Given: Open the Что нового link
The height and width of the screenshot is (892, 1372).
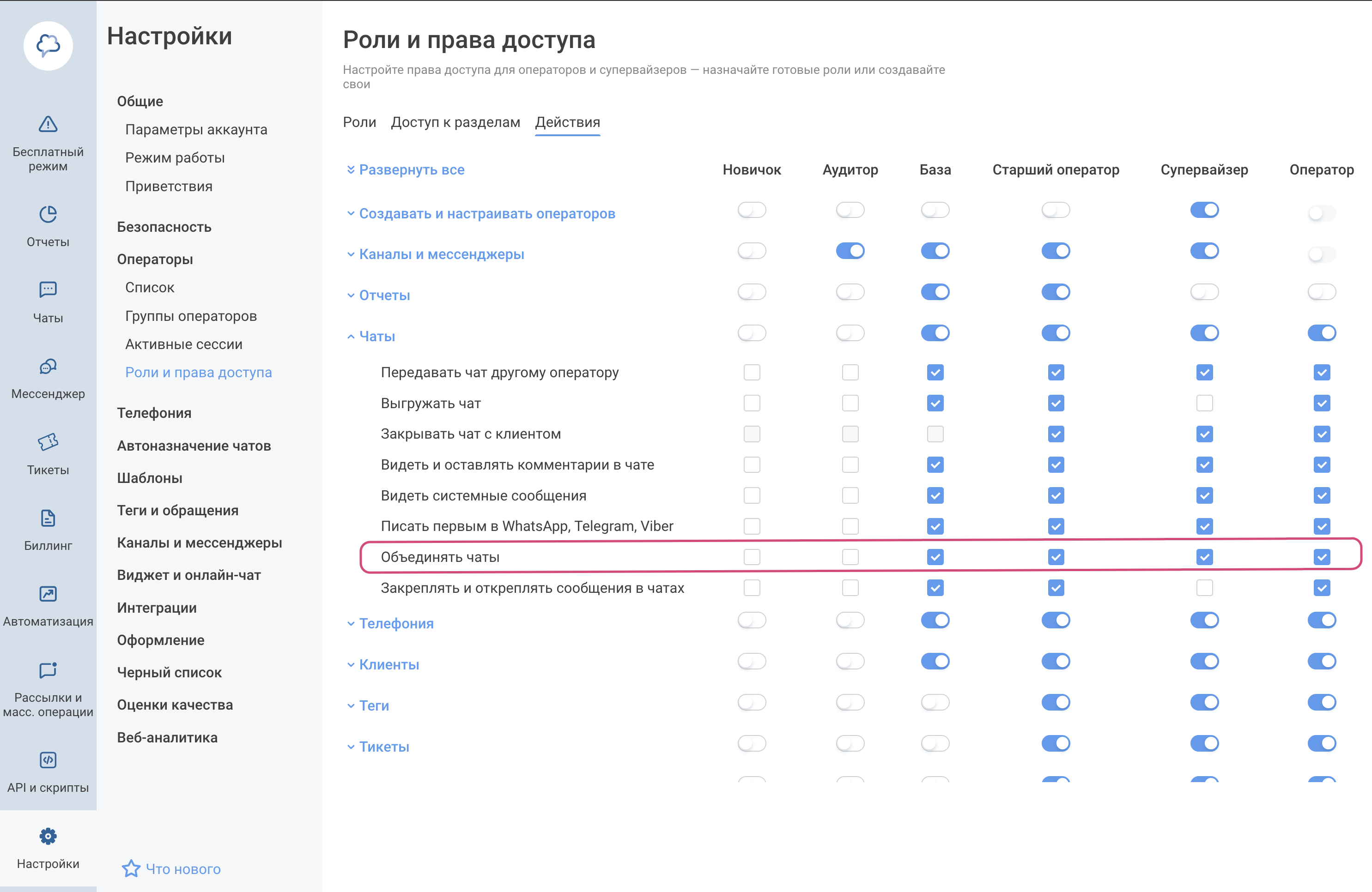Looking at the screenshot, I should [183, 868].
